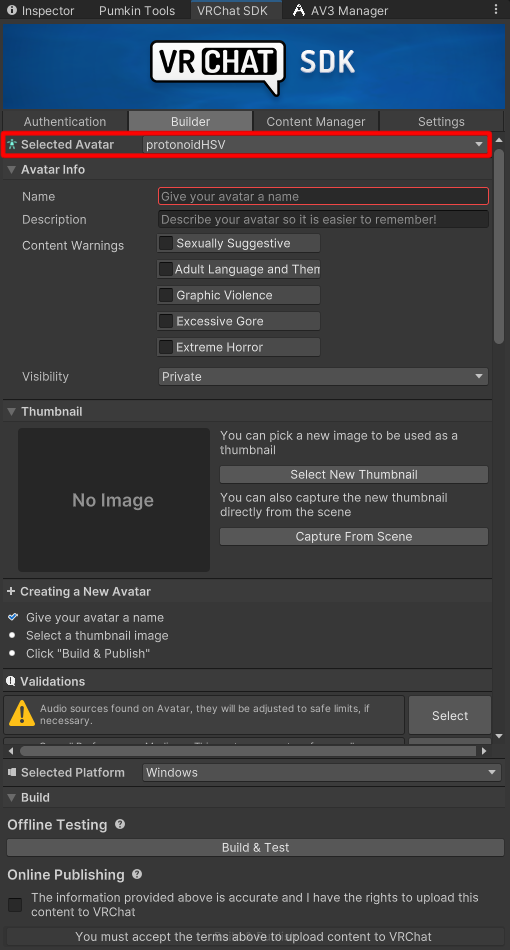The height and width of the screenshot is (950, 510).
Task: Open the Authentication tab
Action: click(x=65, y=121)
